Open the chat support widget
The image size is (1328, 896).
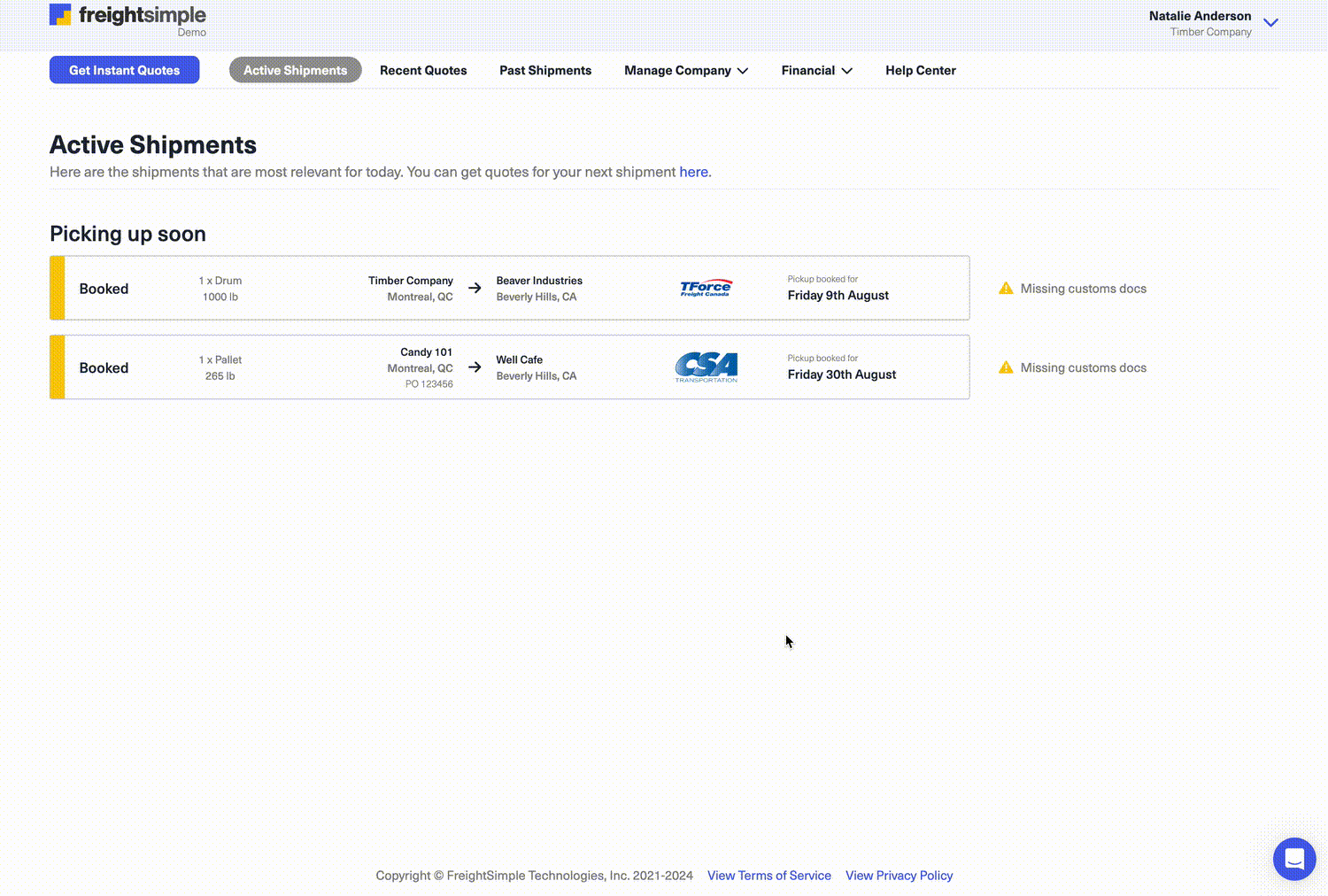(1293, 859)
